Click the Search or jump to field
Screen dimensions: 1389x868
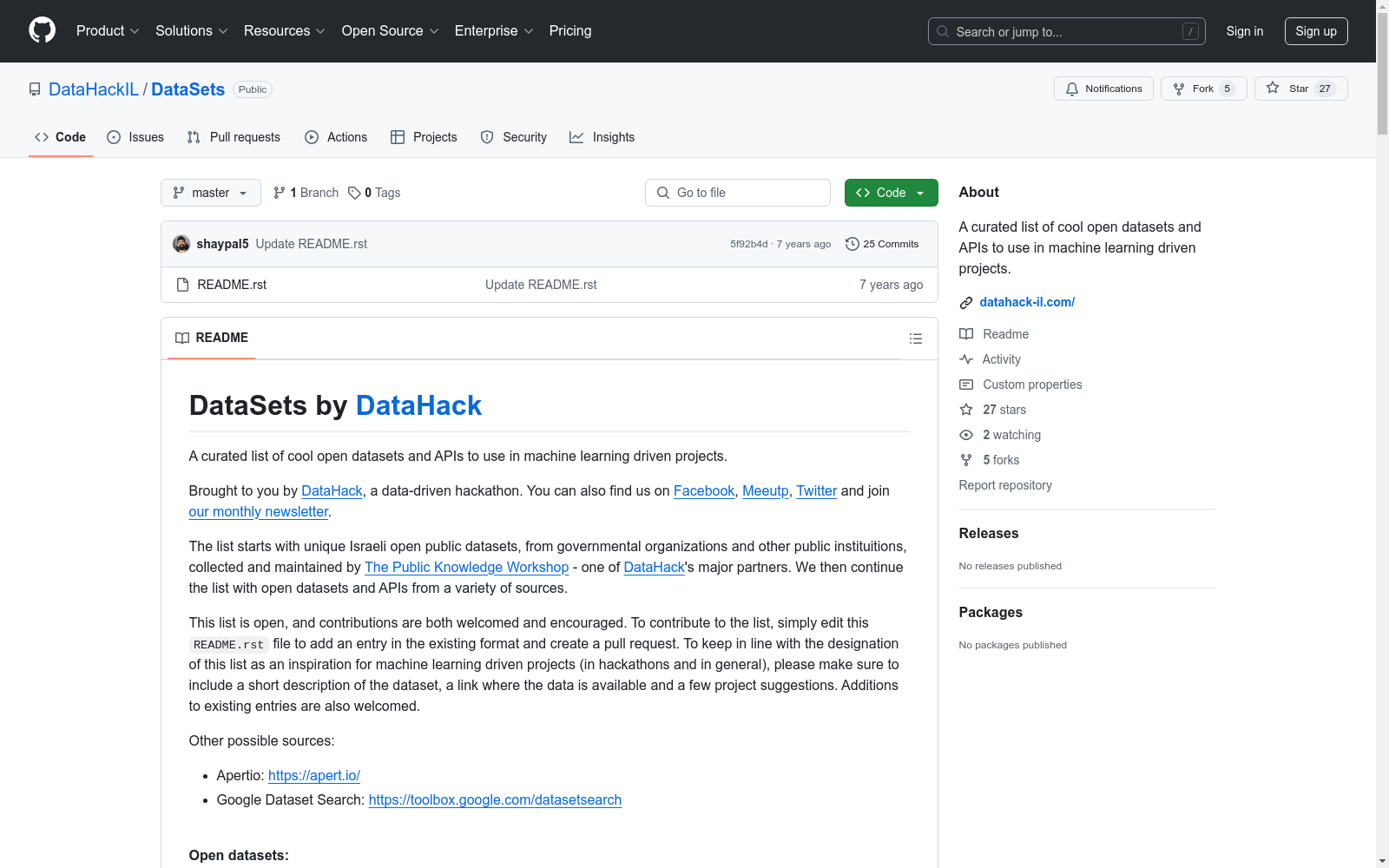pos(1067,31)
